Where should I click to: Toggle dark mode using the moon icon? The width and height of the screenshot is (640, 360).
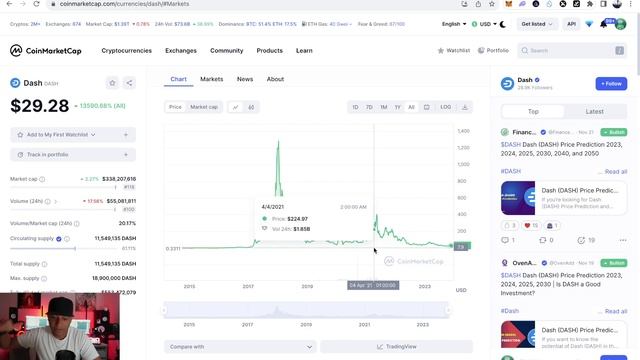[503, 24]
